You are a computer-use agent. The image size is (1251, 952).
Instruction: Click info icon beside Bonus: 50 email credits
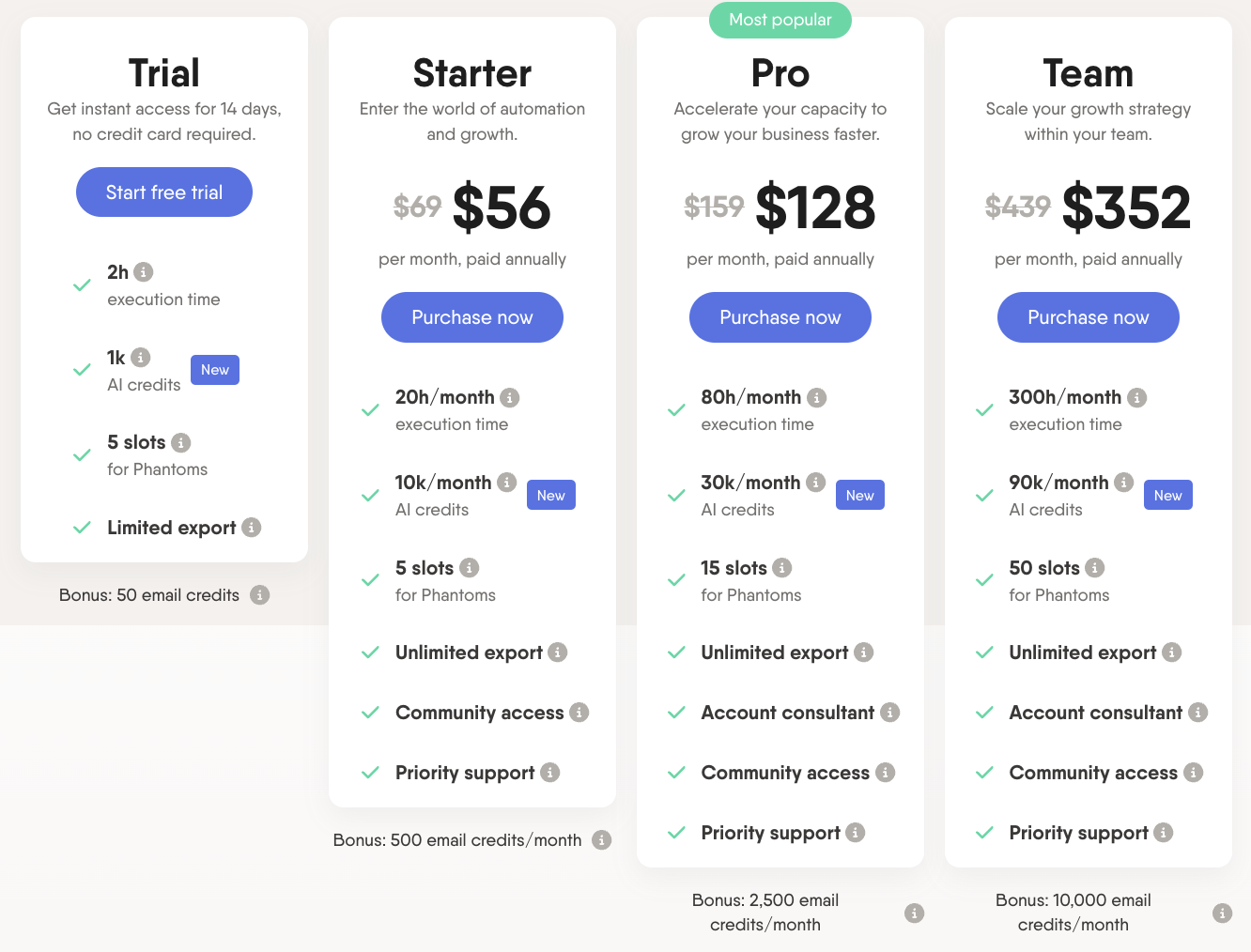point(260,595)
